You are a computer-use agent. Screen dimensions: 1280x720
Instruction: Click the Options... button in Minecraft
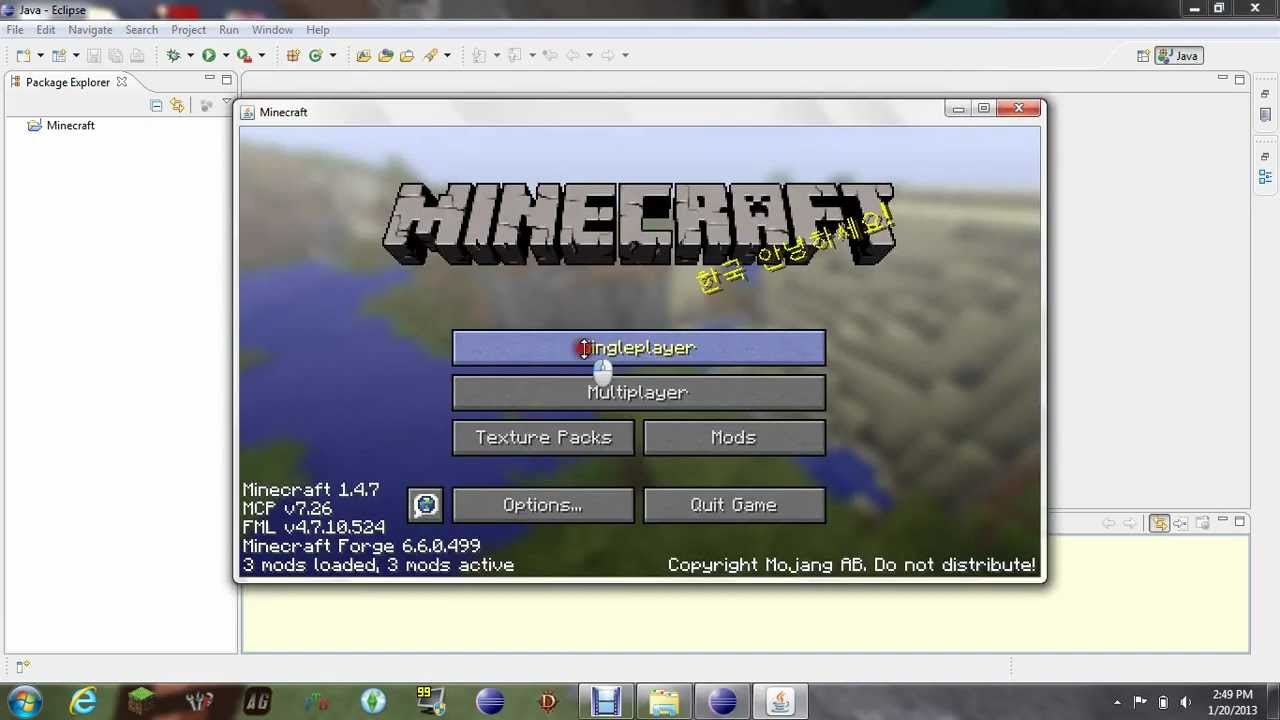tap(543, 505)
